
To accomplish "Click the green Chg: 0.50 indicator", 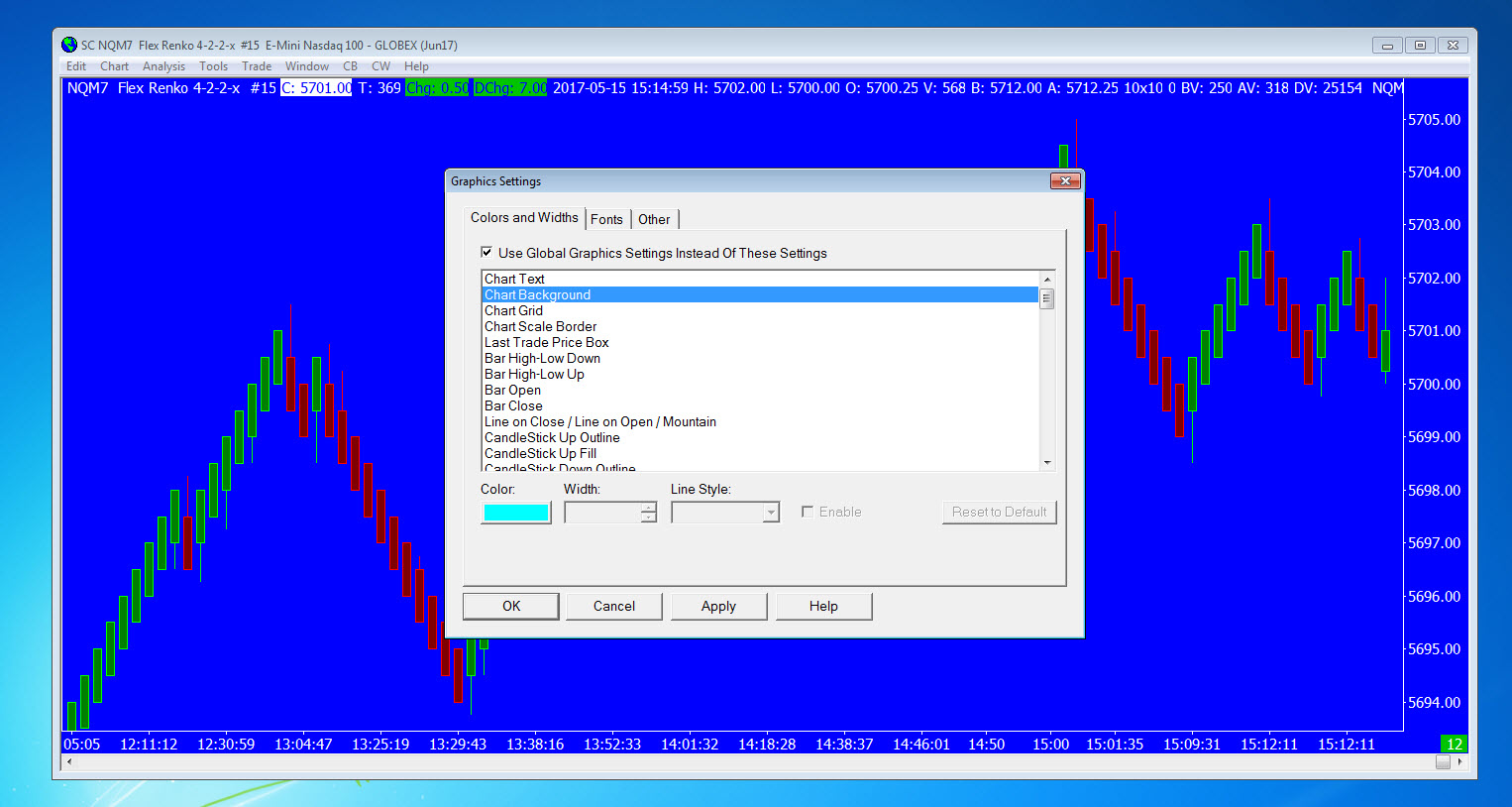I will coord(437,87).
